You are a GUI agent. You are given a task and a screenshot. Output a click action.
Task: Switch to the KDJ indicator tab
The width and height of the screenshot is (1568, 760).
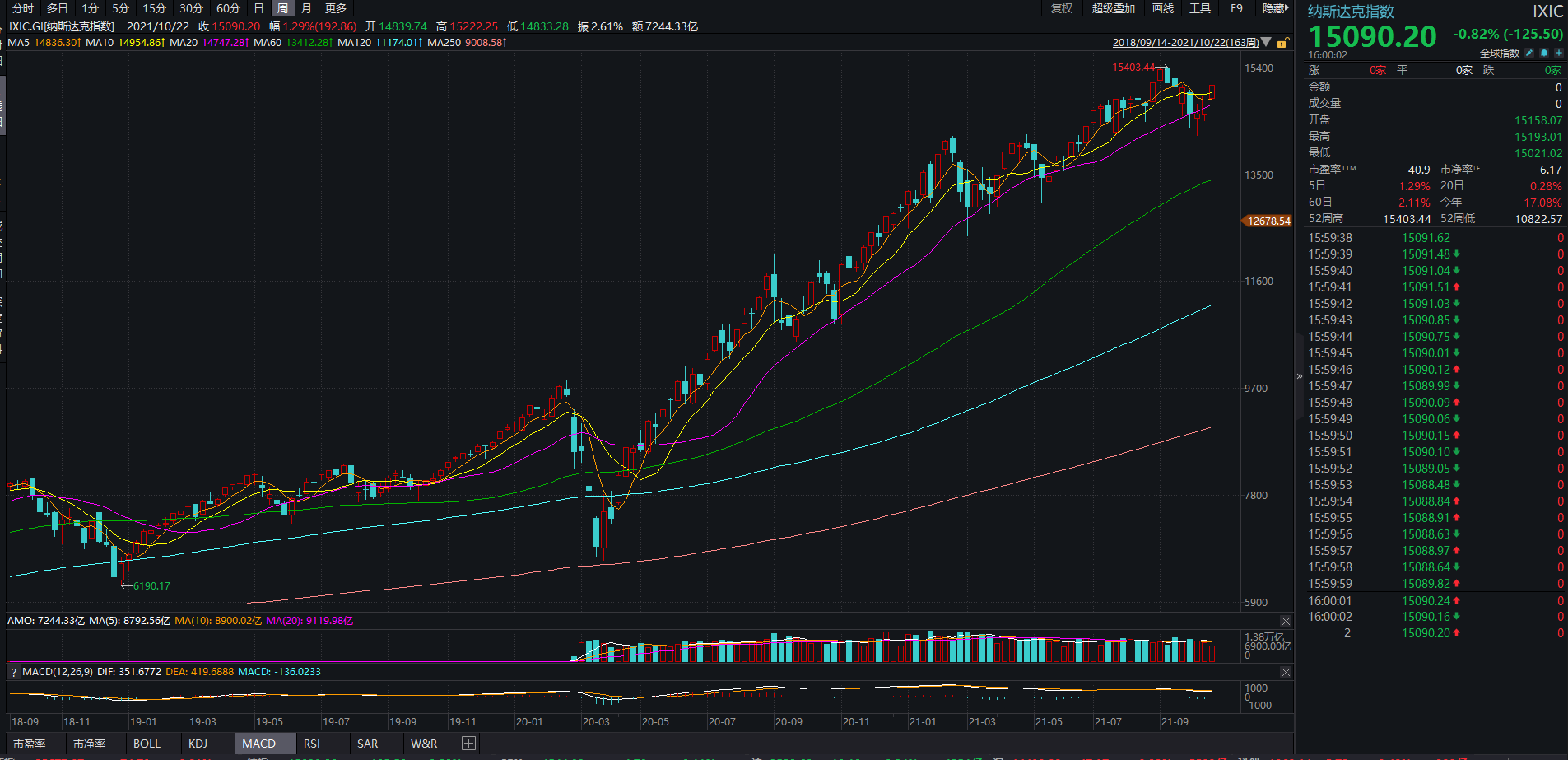coord(198,744)
